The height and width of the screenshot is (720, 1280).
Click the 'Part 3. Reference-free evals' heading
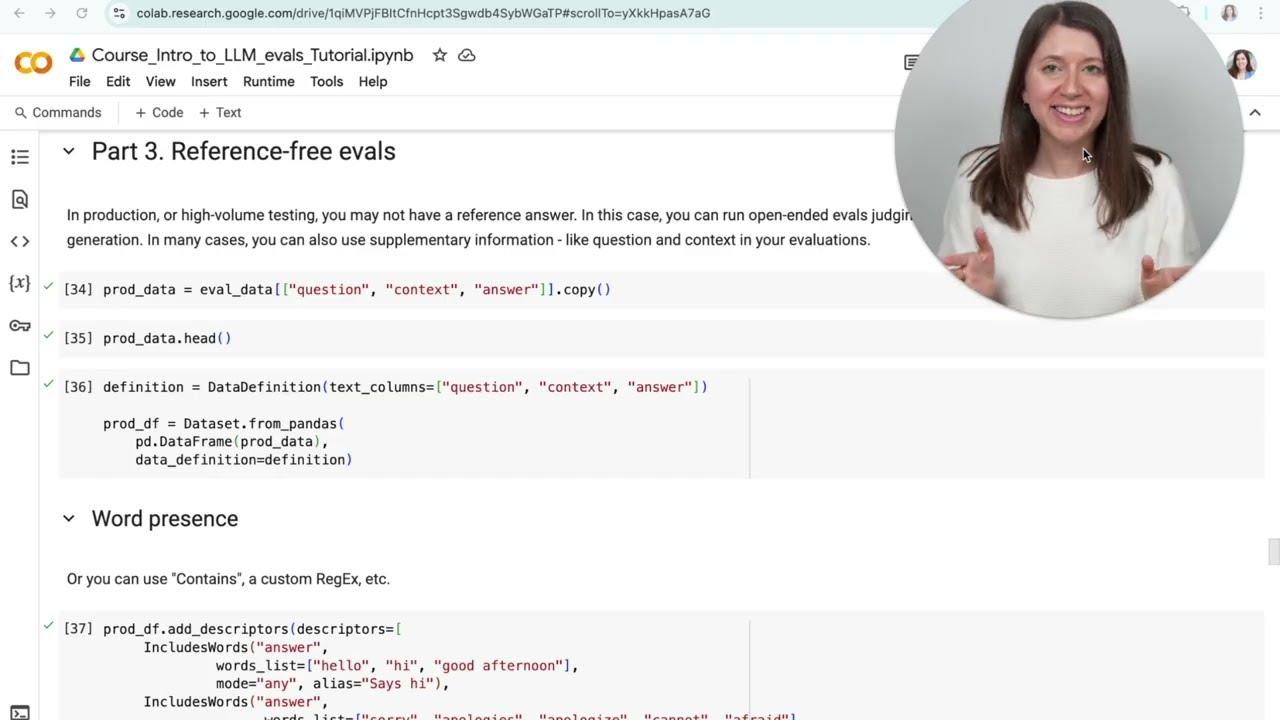243,151
